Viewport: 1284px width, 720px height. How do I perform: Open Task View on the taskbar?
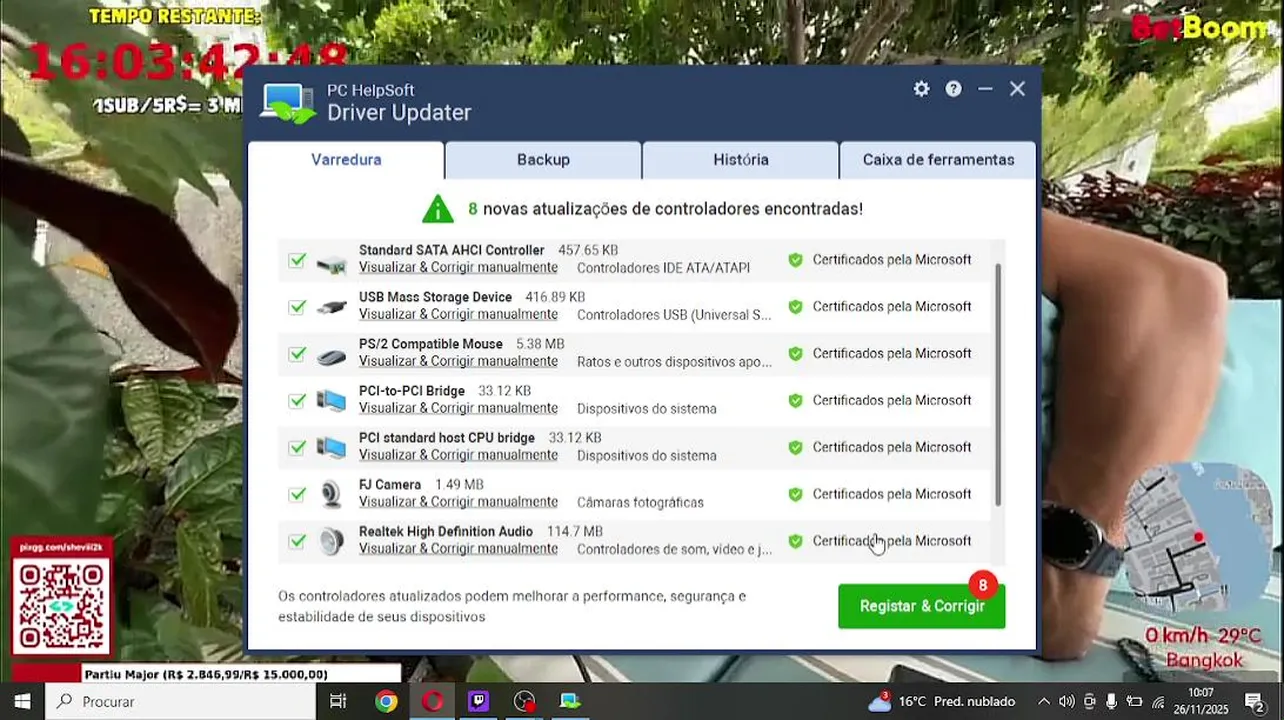(338, 701)
